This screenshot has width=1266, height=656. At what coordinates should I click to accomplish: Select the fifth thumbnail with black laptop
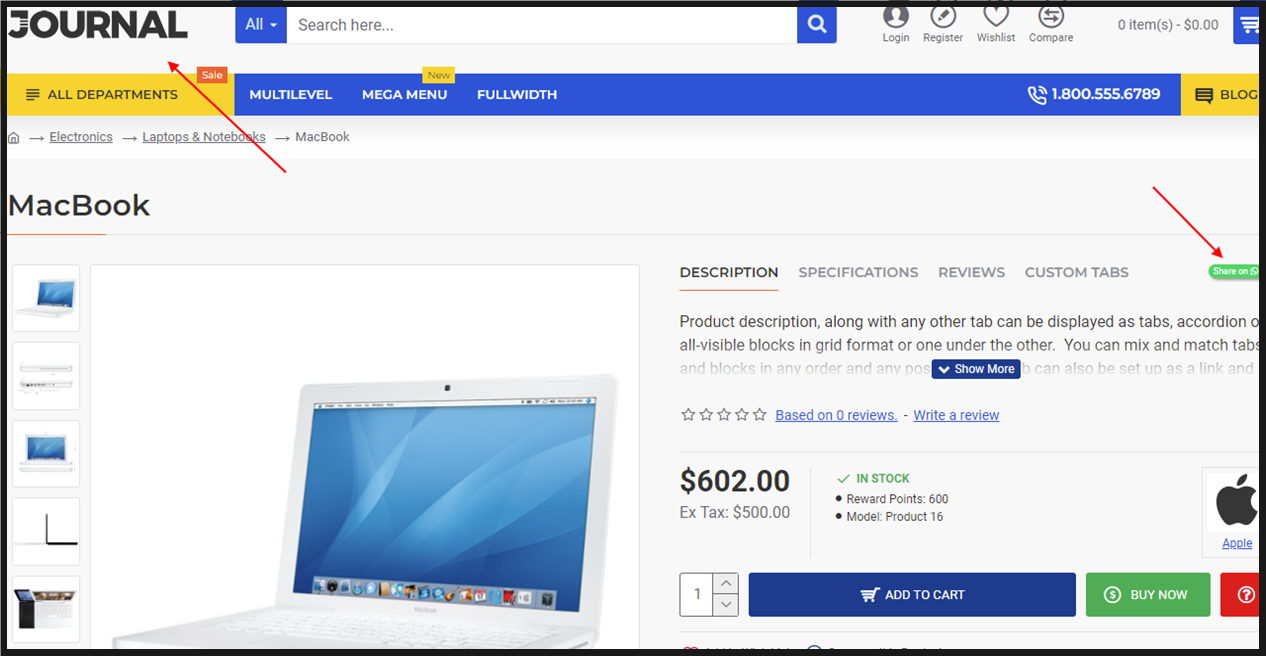[x=46, y=609]
